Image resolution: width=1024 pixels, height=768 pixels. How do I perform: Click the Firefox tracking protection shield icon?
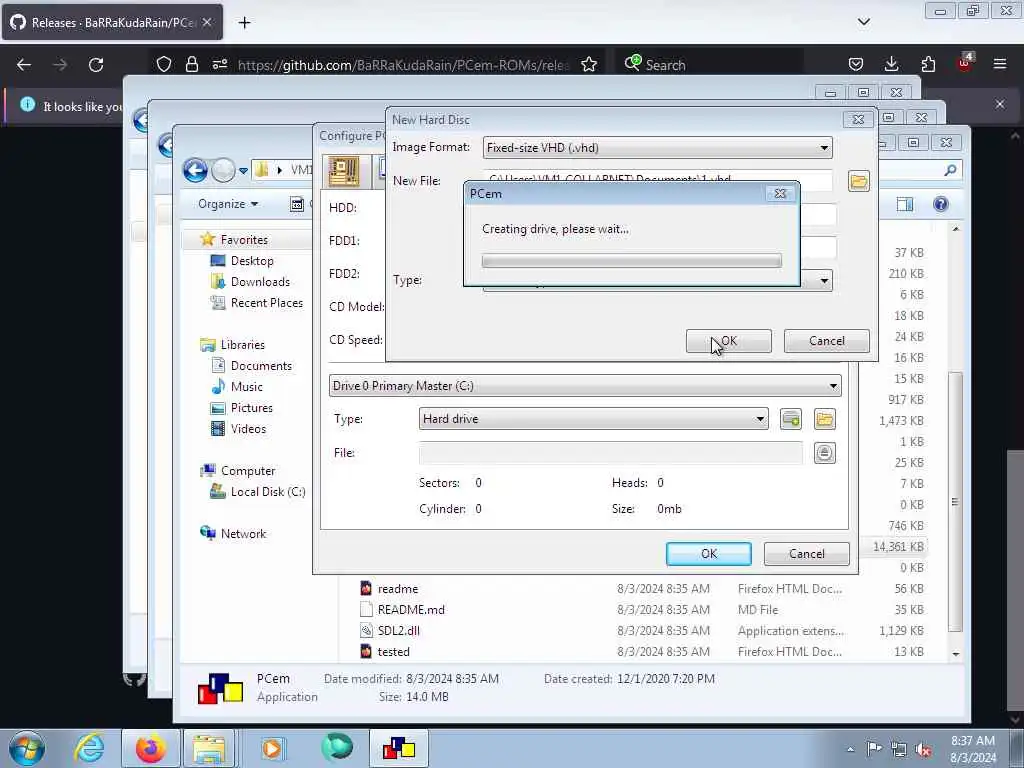(x=164, y=64)
